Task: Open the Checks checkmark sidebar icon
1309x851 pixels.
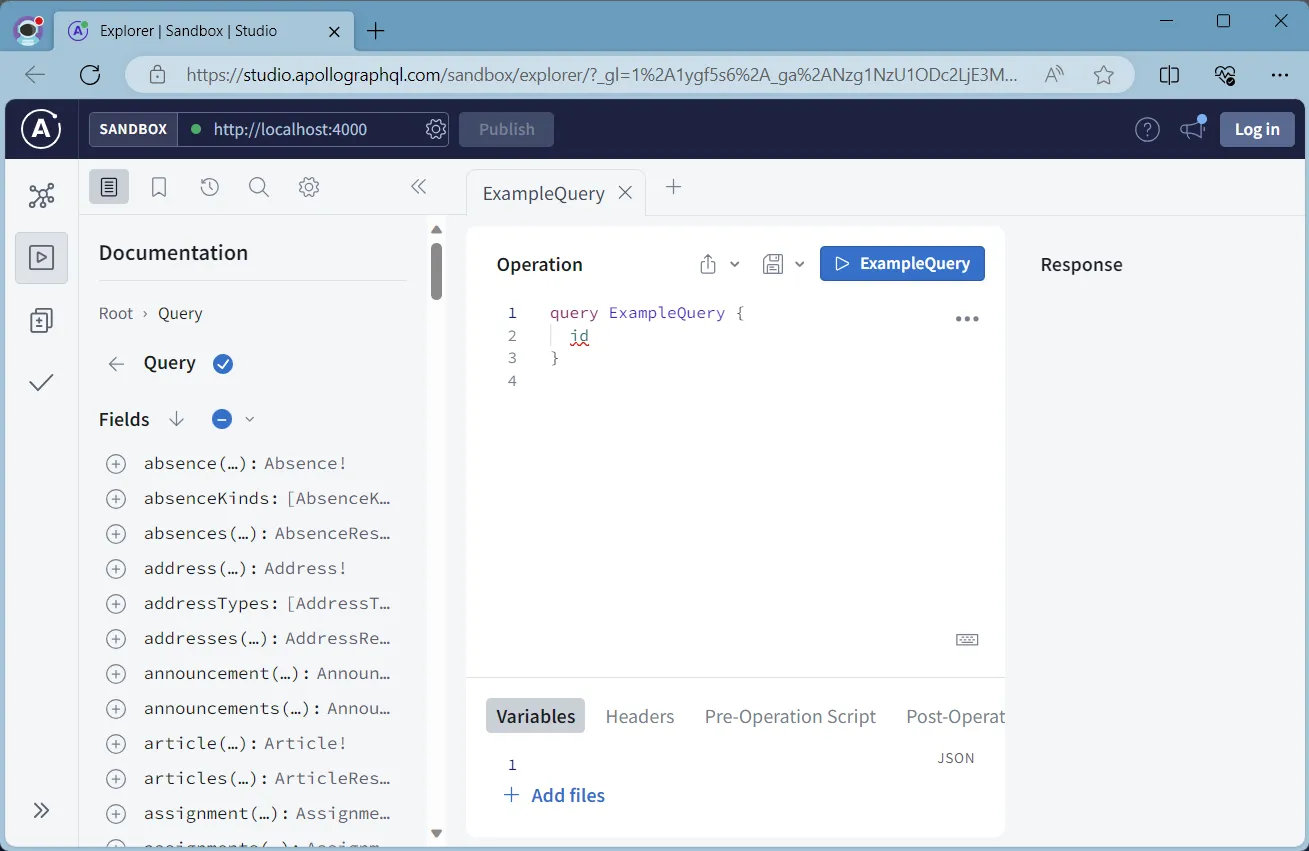Action: pos(41,382)
